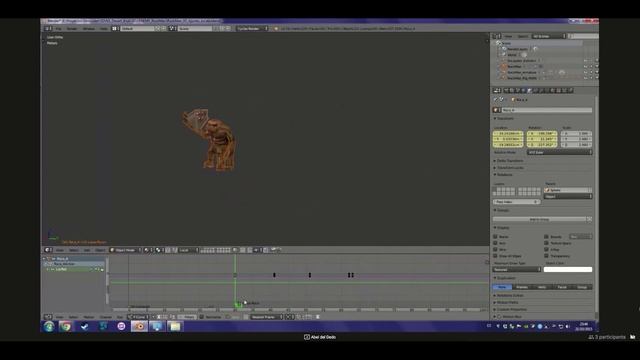Click the snap magnet icon in the 3D header
The height and width of the screenshot is (360, 640).
pyautogui.click(x=250, y=250)
